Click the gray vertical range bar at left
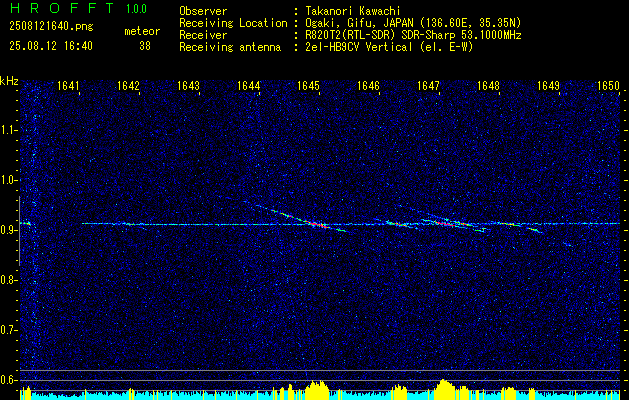Viewport: 629px width, 400px height. coord(19,231)
